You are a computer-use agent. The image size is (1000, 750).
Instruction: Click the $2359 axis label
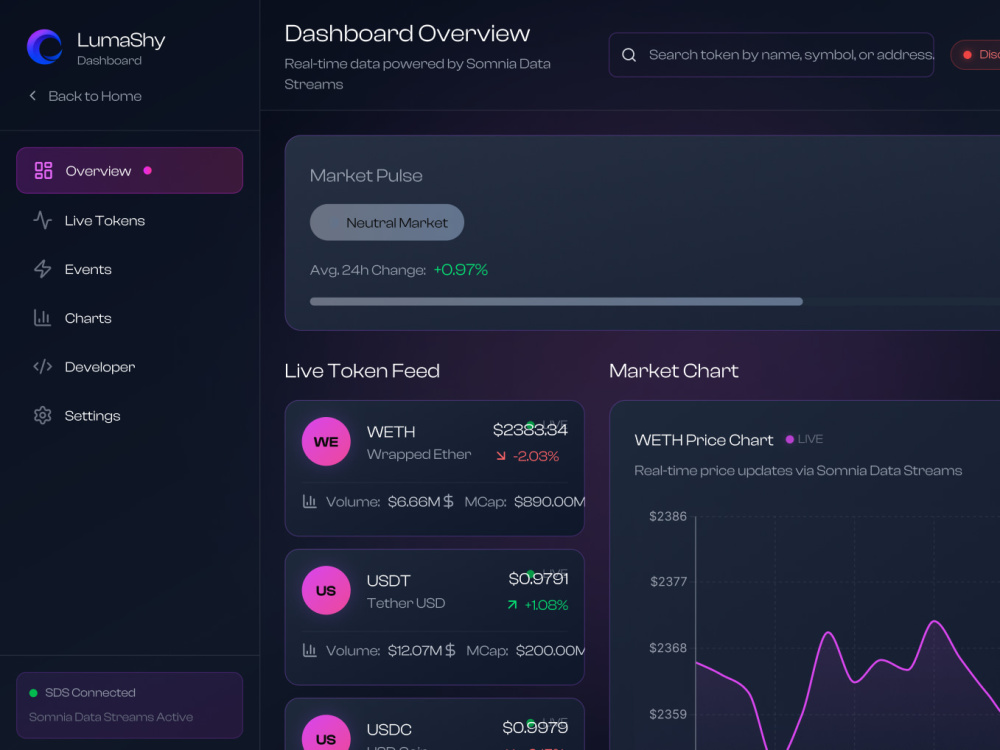pyautogui.click(x=668, y=714)
